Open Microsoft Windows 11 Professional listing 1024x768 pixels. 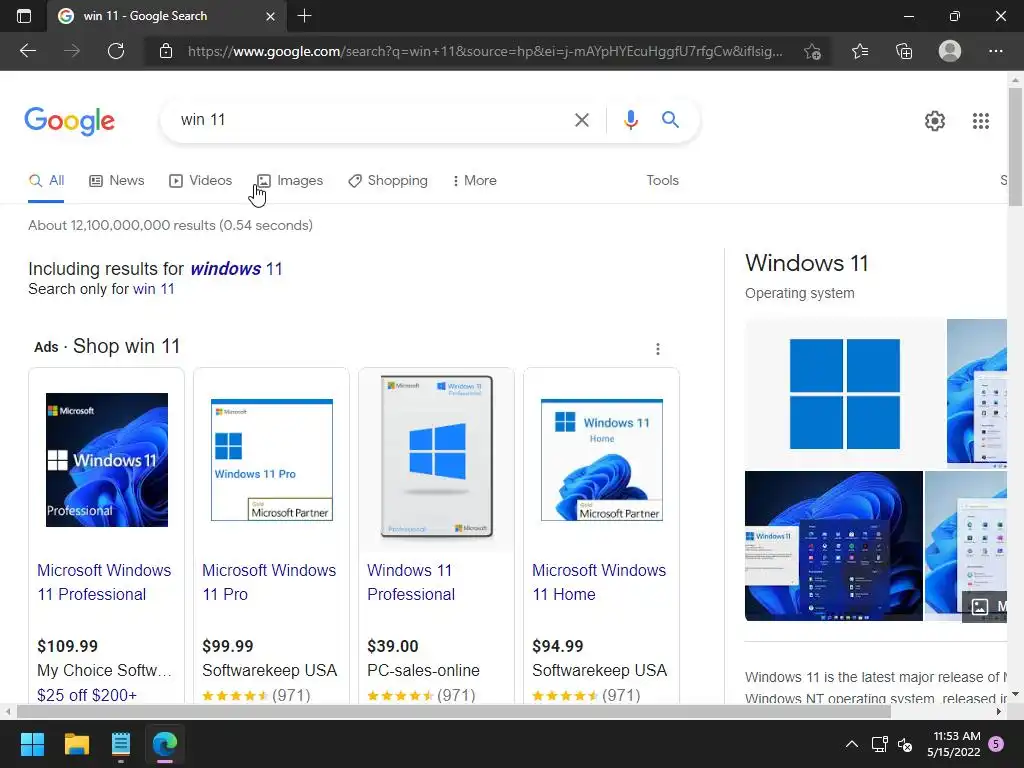(x=104, y=582)
